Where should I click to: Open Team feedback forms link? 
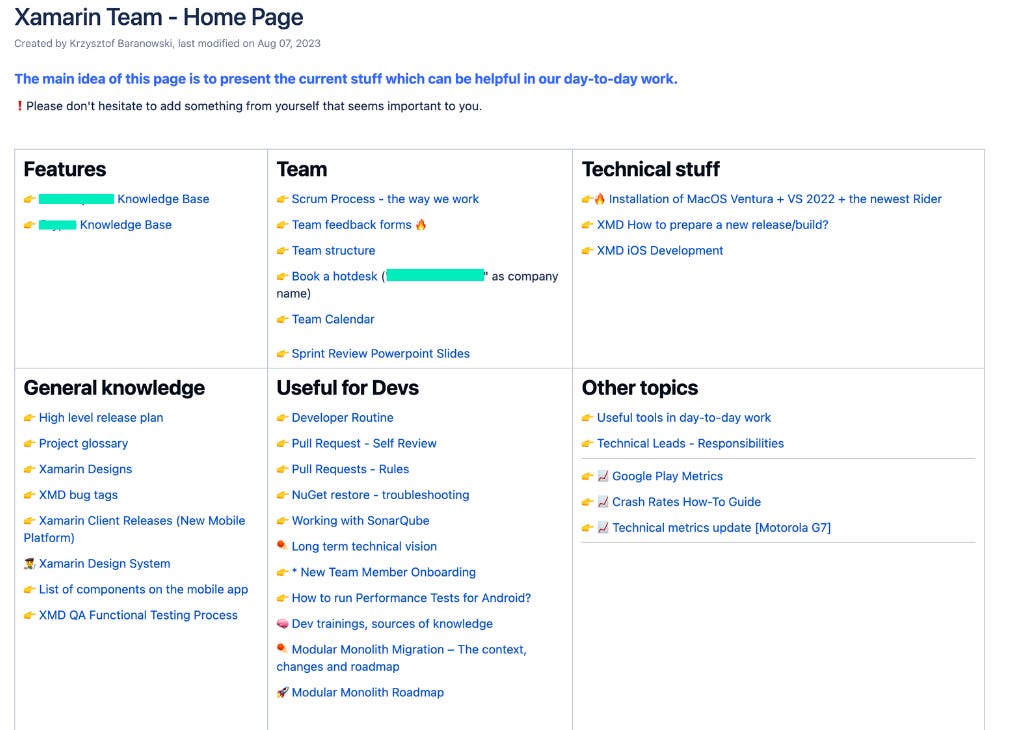[351, 225]
